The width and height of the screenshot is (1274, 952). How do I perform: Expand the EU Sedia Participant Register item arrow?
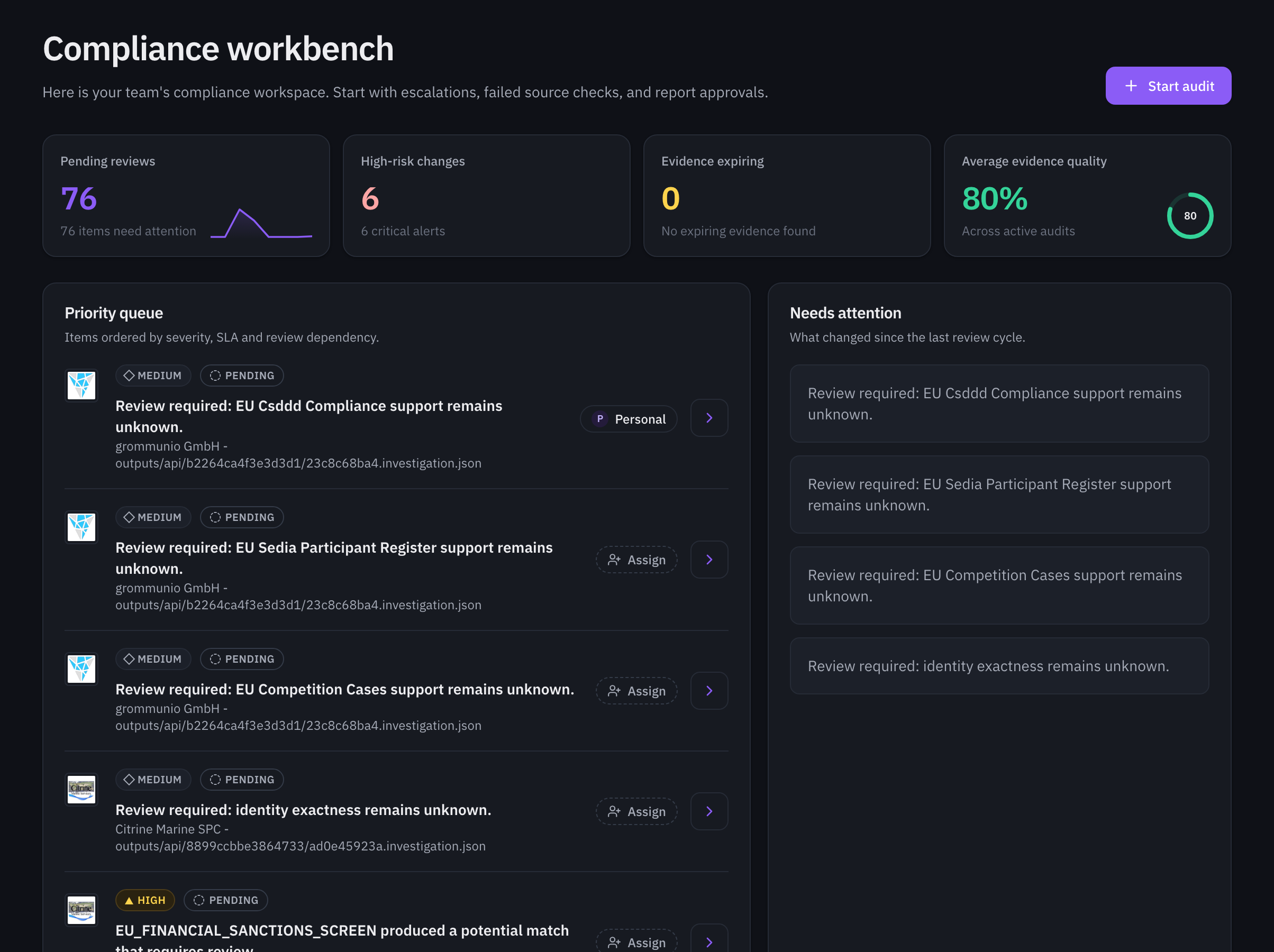tap(709, 560)
